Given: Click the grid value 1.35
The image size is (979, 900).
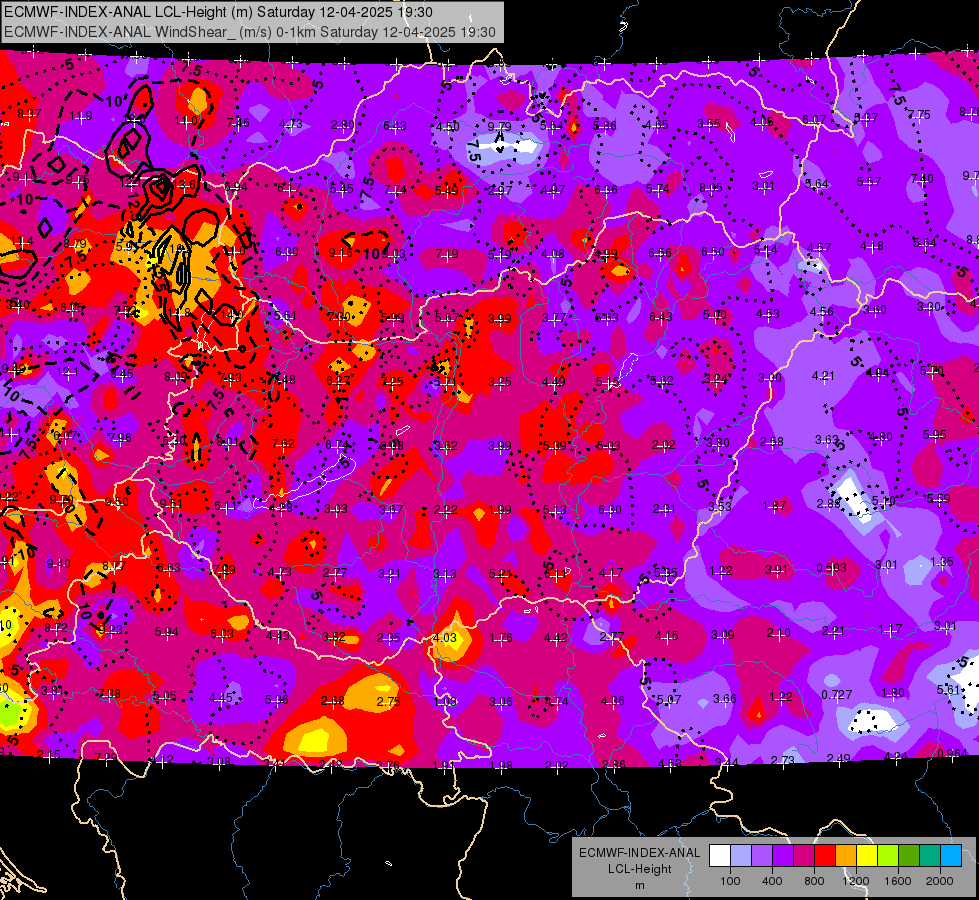Looking at the screenshot, I should click(x=942, y=561).
